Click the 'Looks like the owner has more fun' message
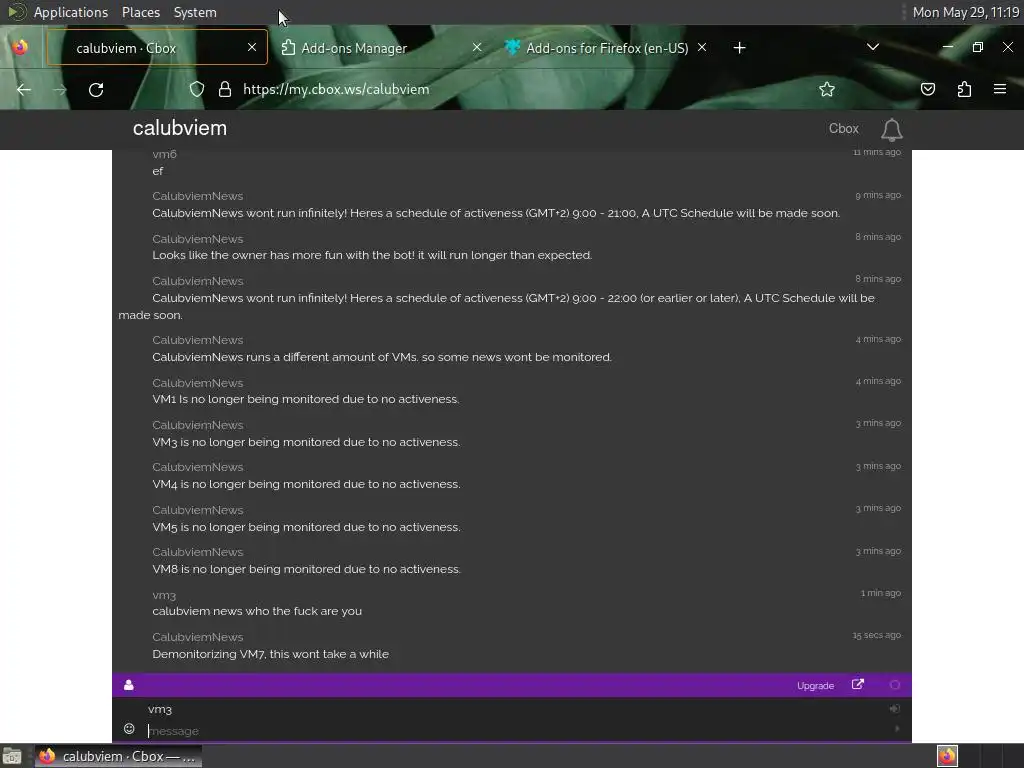 coord(372,255)
